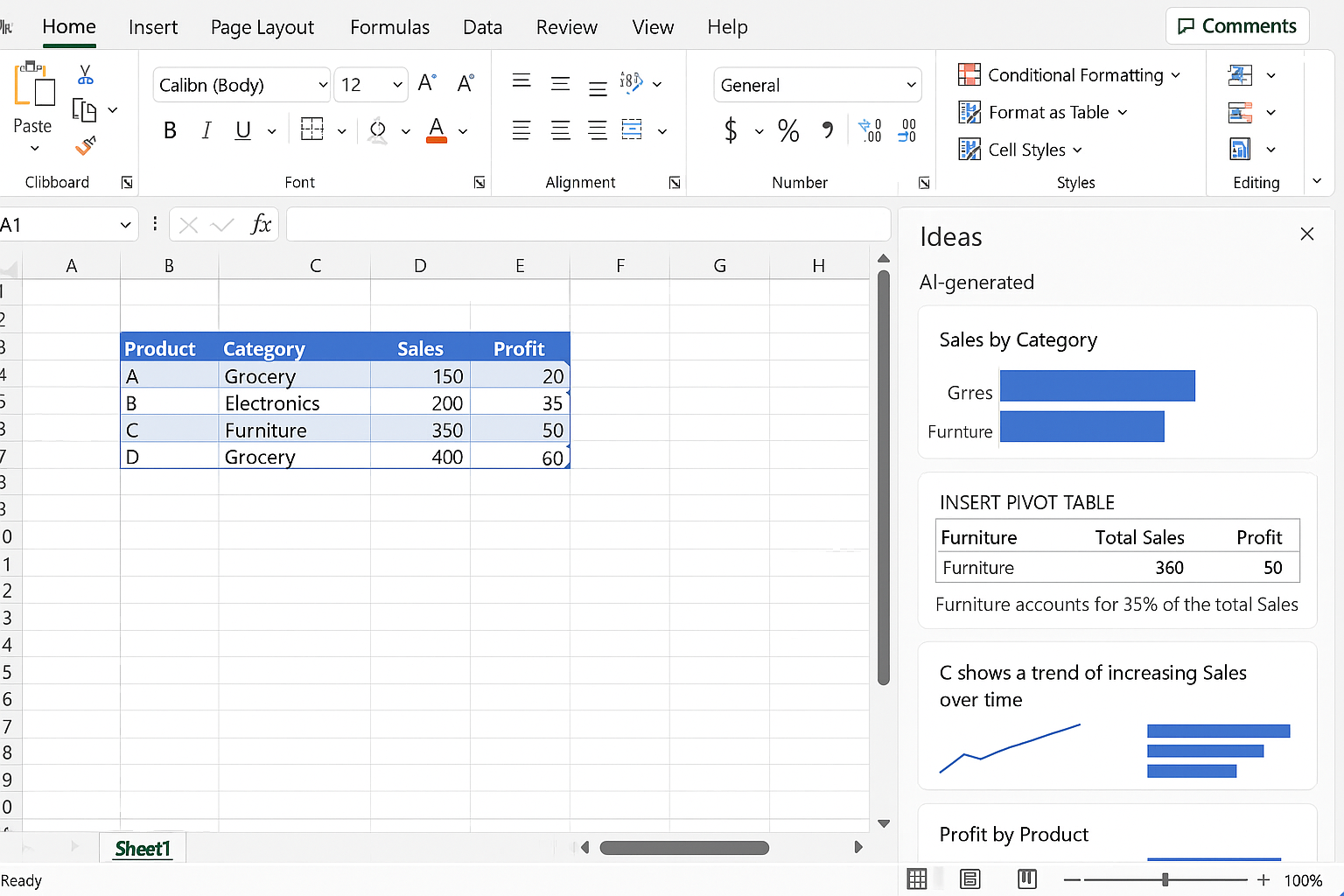Image resolution: width=1344 pixels, height=896 pixels.
Task: Click the Cut scissors icon
Action: click(85, 74)
